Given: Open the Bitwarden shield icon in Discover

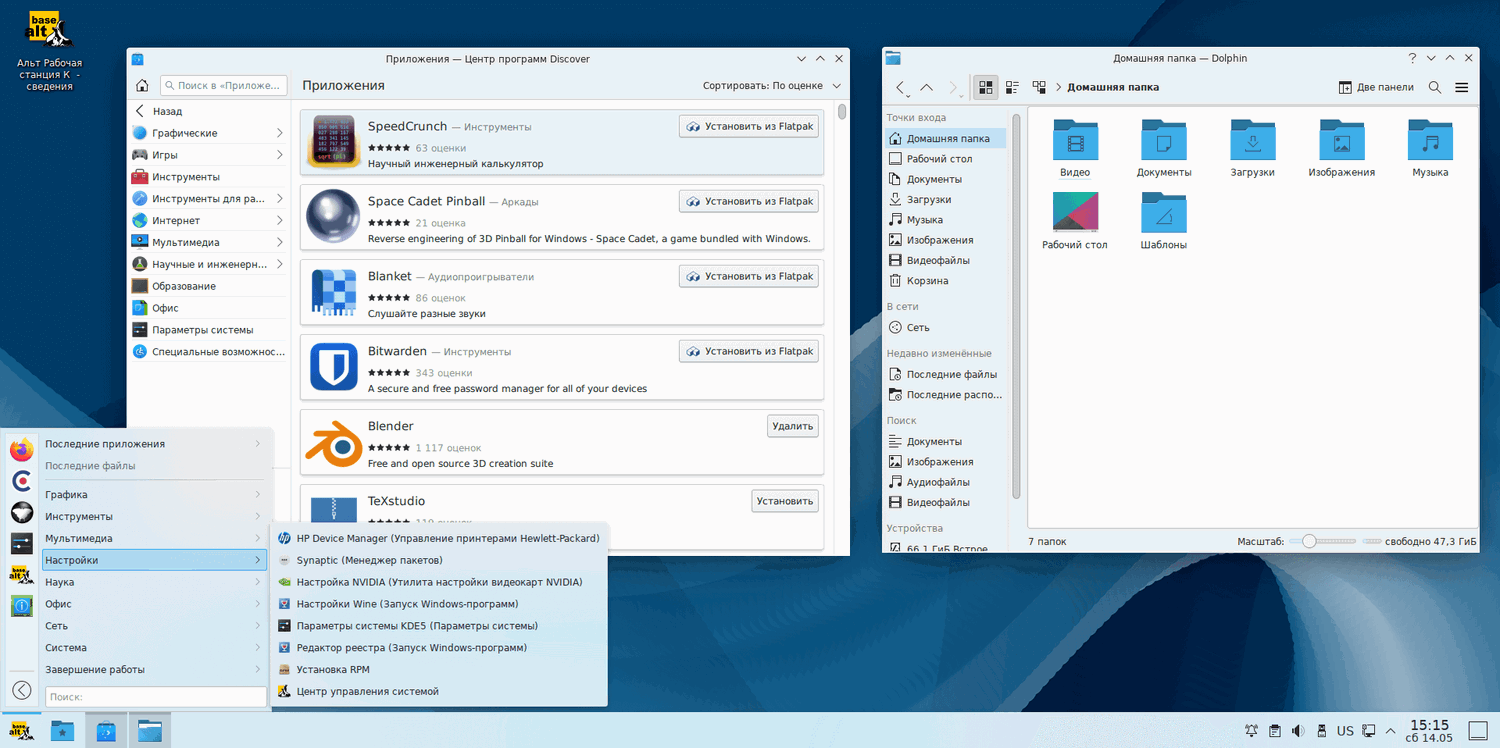Looking at the screenshot, I should tap(333, 366).
